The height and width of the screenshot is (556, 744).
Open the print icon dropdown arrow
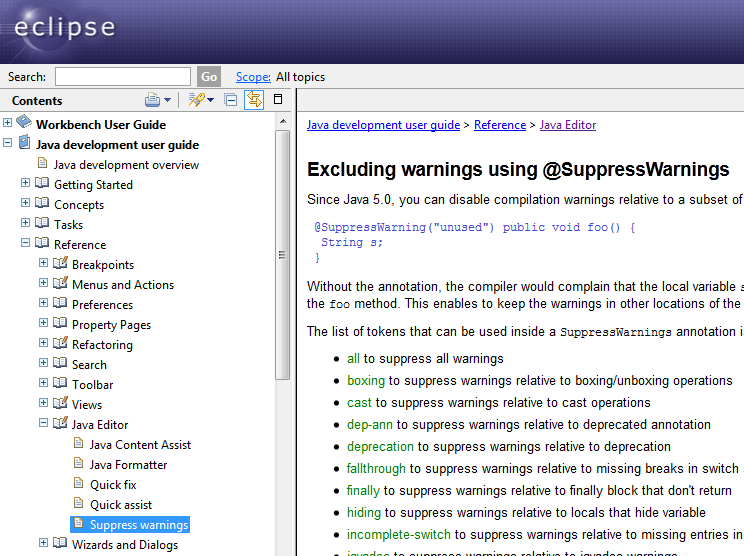(167, 100)
